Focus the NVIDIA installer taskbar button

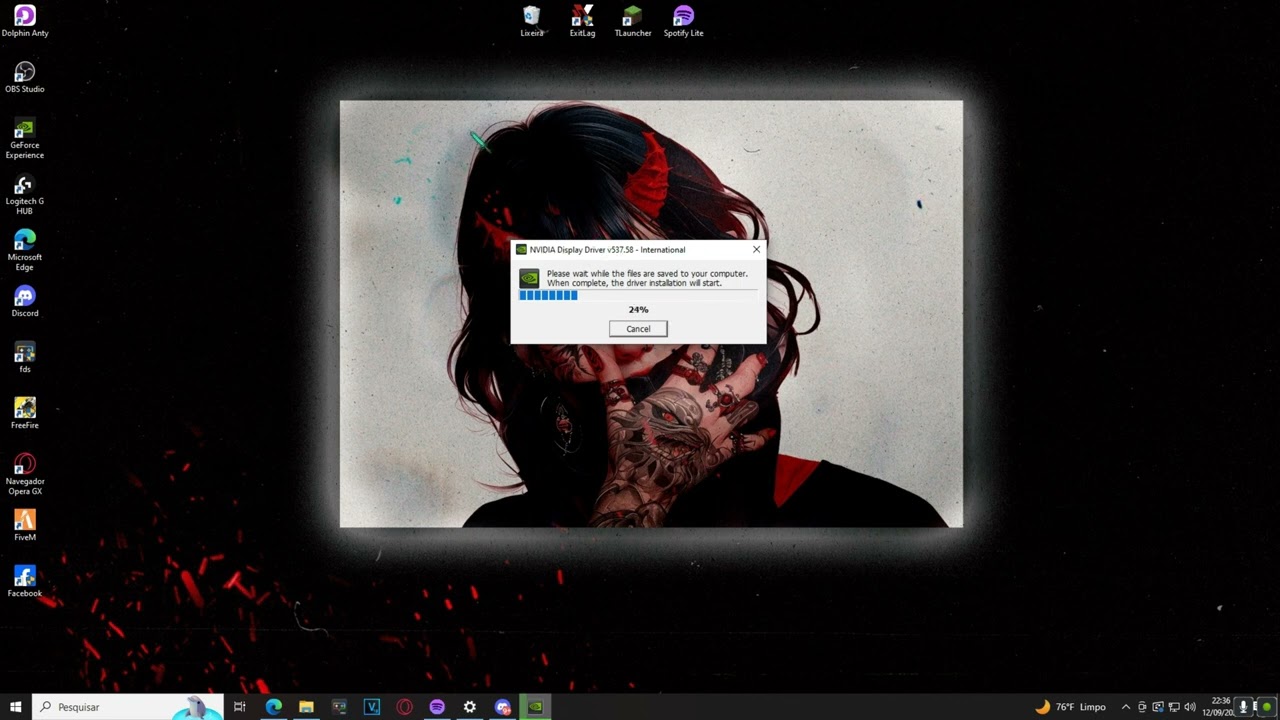pos(536,707)
